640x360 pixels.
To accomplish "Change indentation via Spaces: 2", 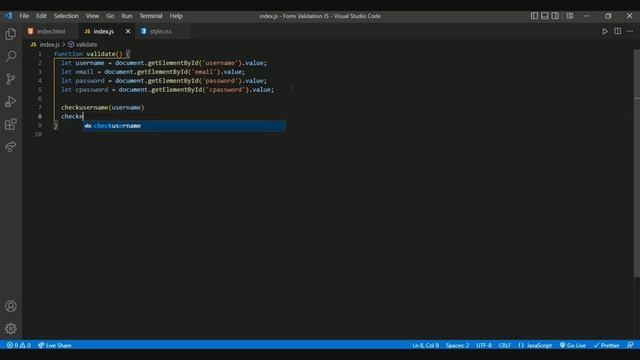I will 458,345.
